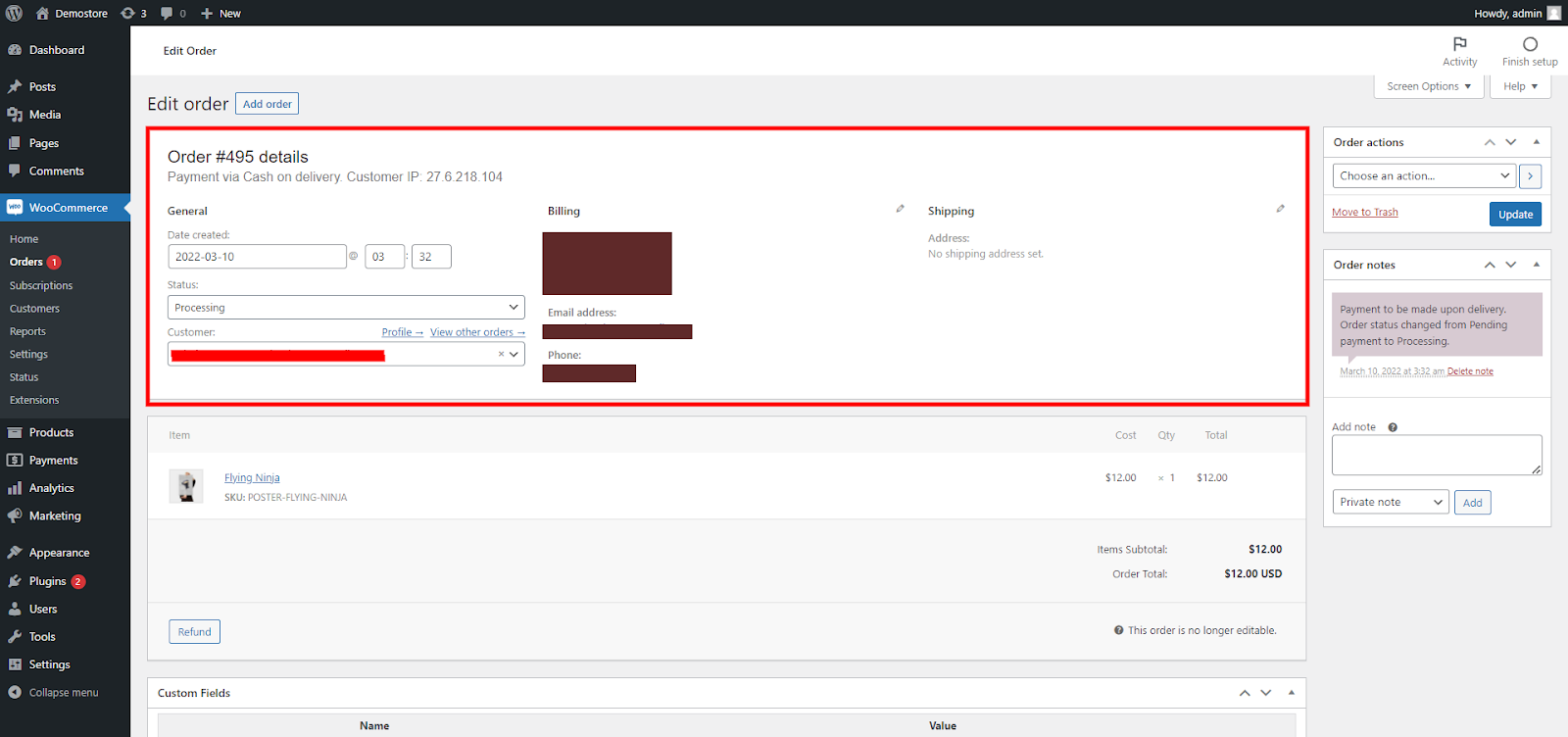The image size is (1568, 737).
Task: Open Payments in the sidebar
Action: pyautogui.click(x=65, y=461)
